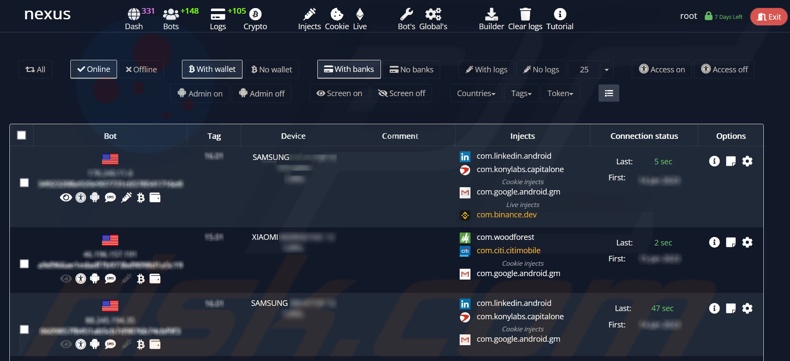Select the No logs filter
Viewport: 790px width, 361px height.
pyautogui.click(x=541, y=69)
